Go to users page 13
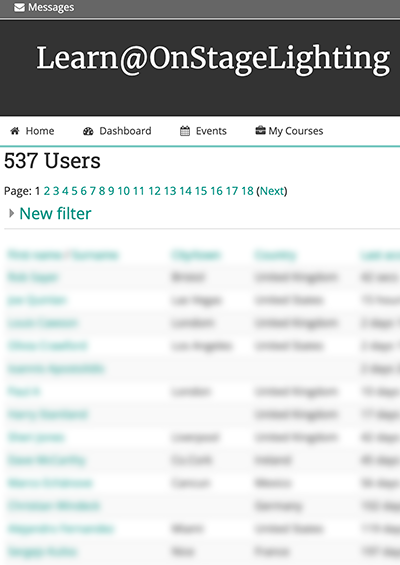Image resolution: width=400 pixels, height=565 pixels. (170, 191)
